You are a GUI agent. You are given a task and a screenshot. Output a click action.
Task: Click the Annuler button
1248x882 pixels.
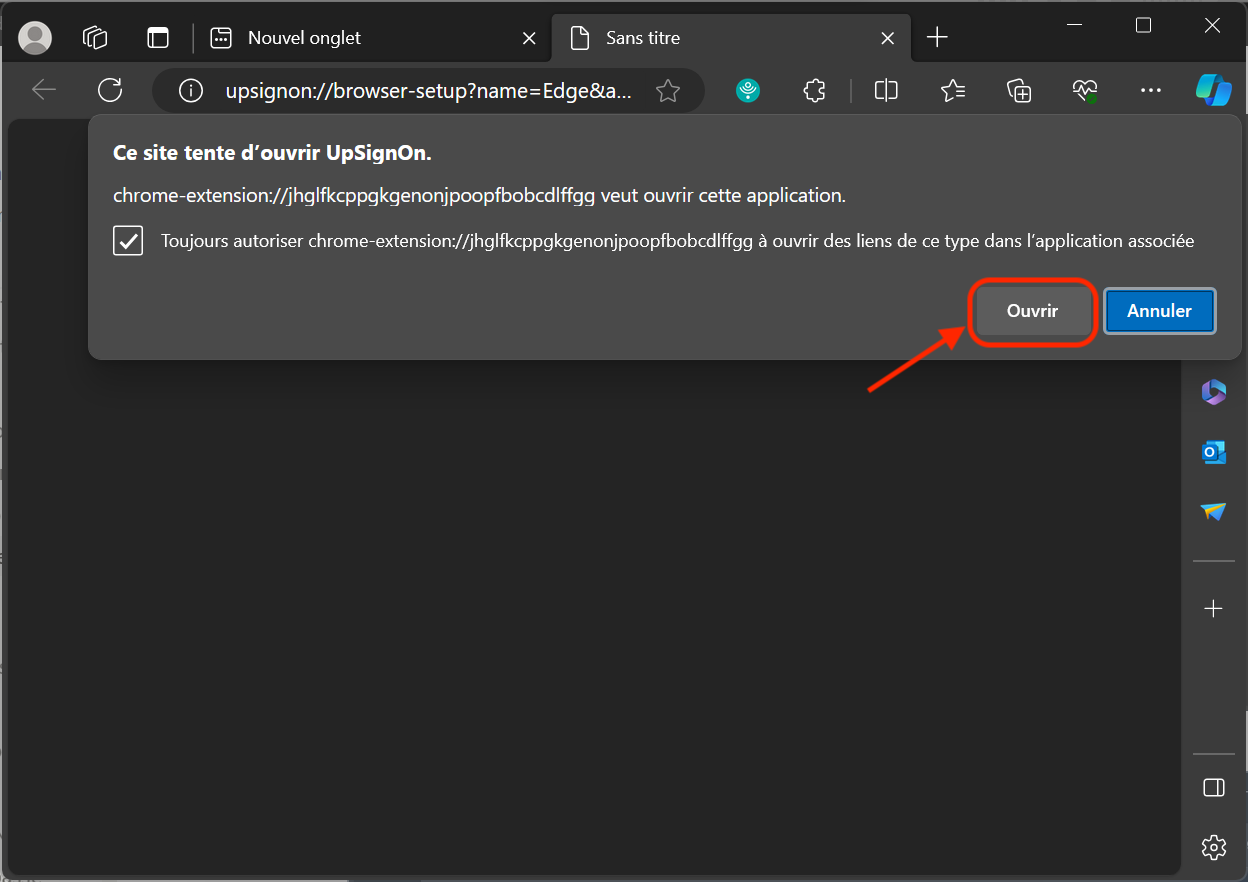point(1159,311)
